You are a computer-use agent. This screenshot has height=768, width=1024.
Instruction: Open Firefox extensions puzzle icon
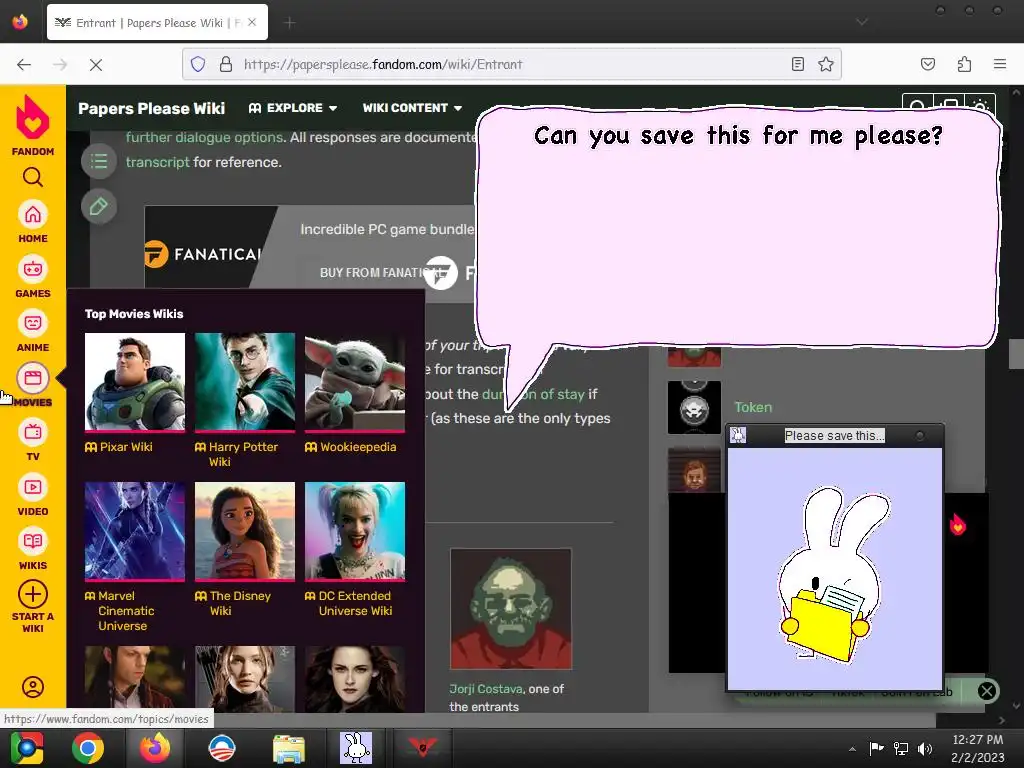tap(964, 64)
